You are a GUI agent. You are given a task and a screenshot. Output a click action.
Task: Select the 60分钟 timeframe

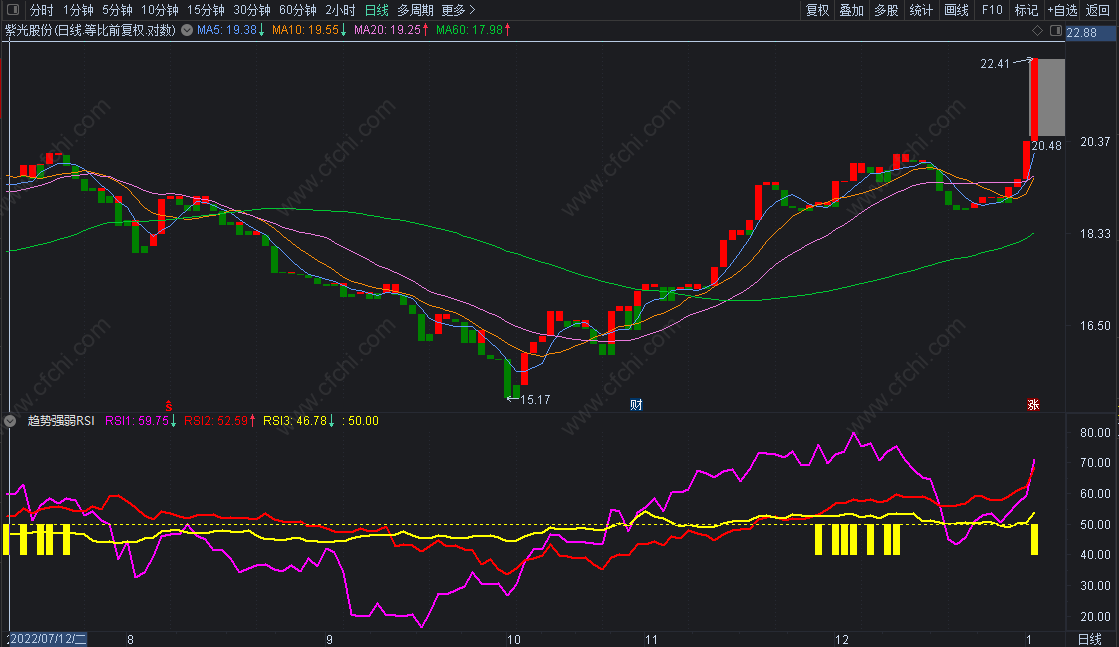298,10
